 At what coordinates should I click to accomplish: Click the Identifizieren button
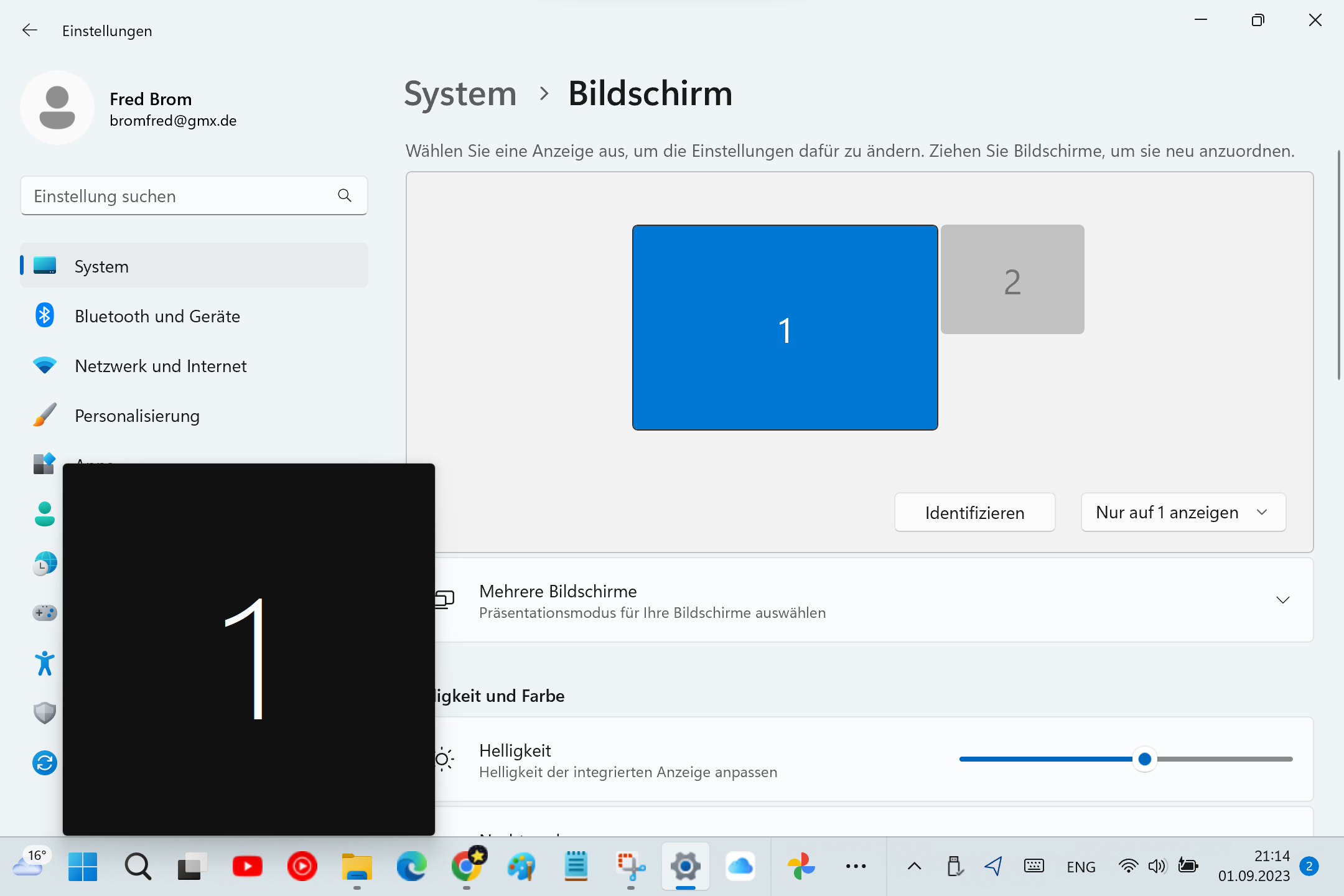point(974,513)
